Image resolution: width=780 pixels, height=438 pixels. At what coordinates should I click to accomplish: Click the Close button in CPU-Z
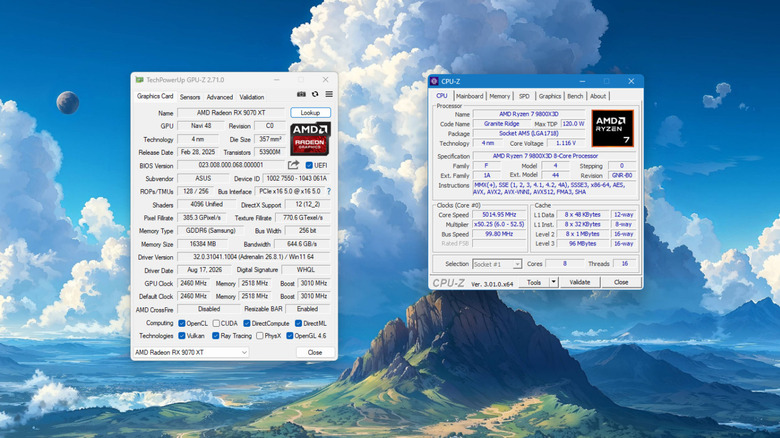[621, 282]
